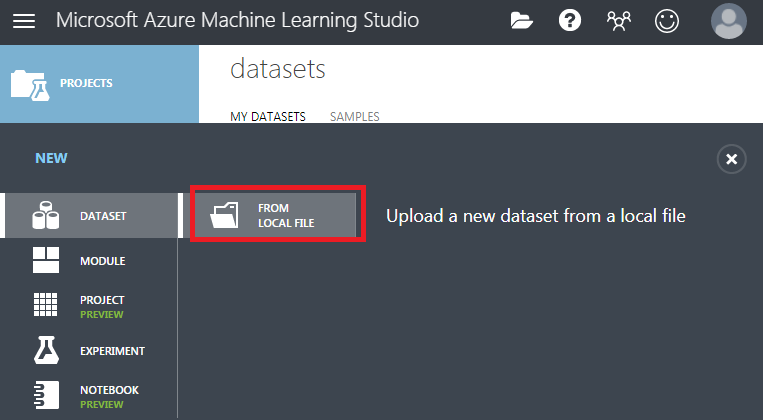The image size is (763, 420).
Task: Select Dataset in the New menu
Action: [89, 216]
